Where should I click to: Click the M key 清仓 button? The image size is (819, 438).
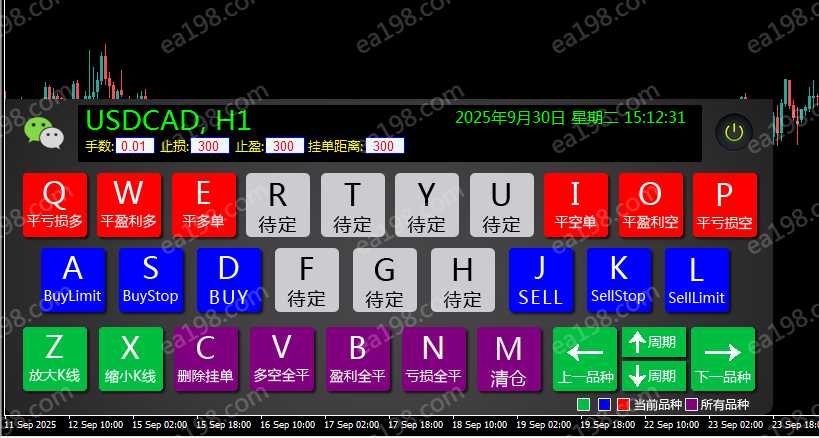pyautogui.click(x=509, y=358)
